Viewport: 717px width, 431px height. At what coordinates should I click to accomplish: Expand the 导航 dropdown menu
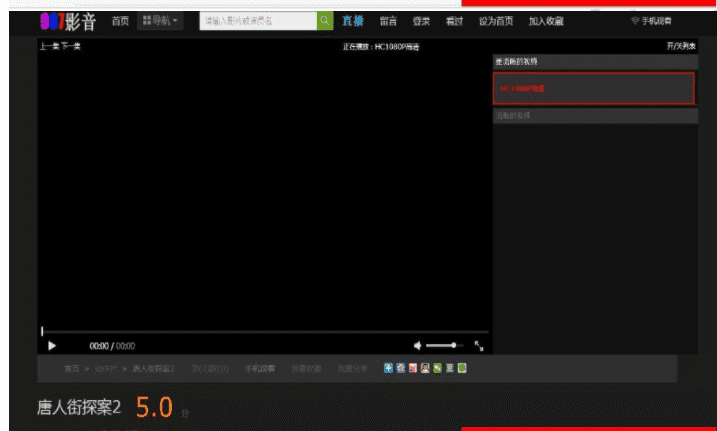[161, 20]
